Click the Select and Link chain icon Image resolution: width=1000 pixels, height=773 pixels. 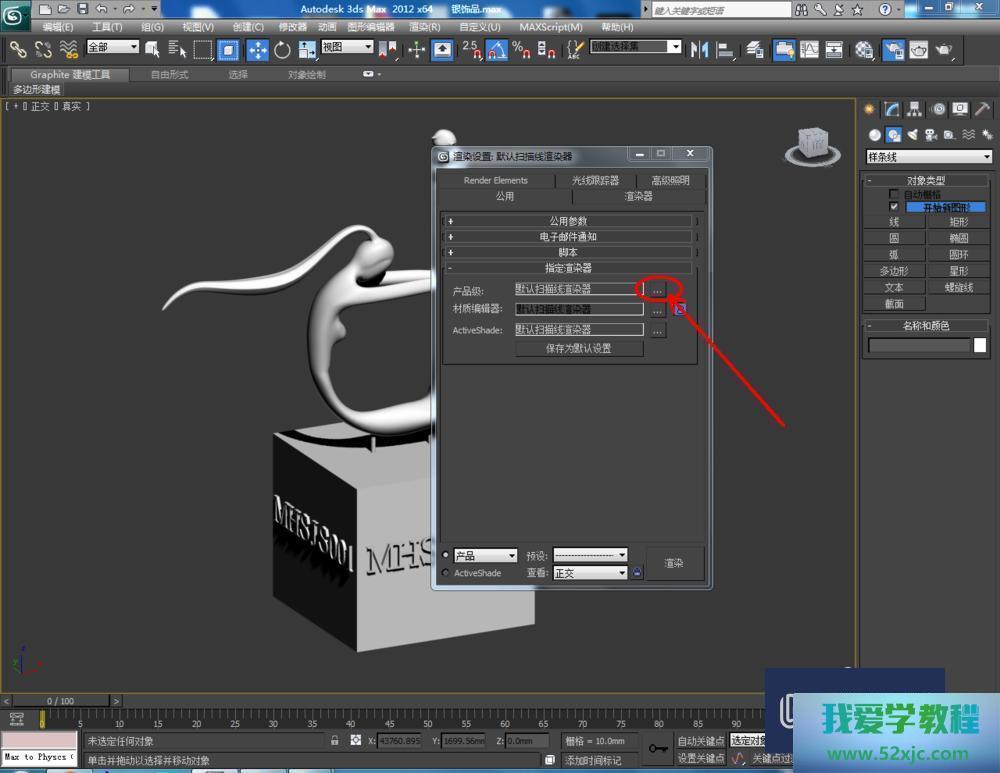(18, 49)
